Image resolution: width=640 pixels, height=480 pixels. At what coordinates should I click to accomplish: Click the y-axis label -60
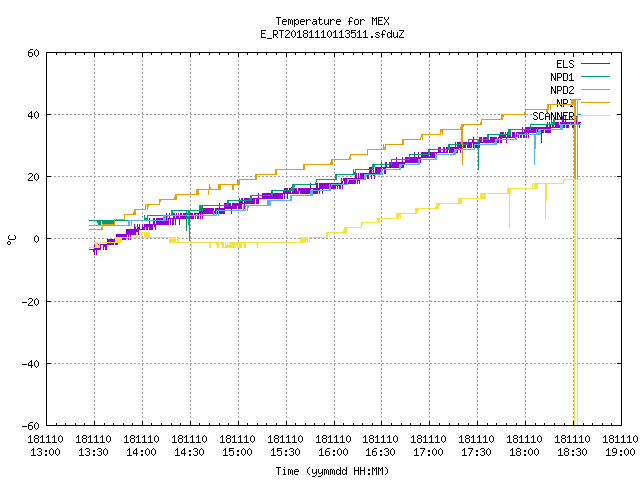pyautogui.click(x=31, y=426)
